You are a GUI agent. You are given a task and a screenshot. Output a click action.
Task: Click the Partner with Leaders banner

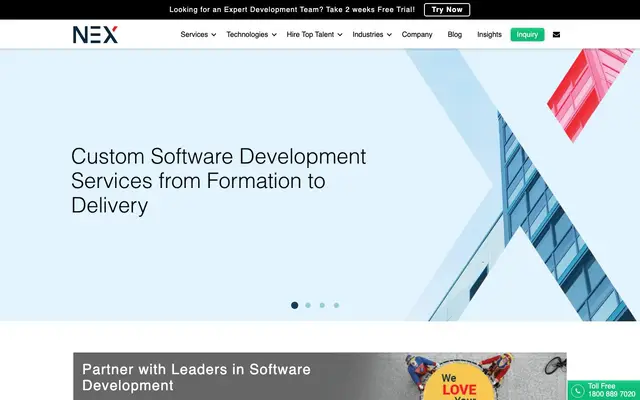[x=320, y=376]
